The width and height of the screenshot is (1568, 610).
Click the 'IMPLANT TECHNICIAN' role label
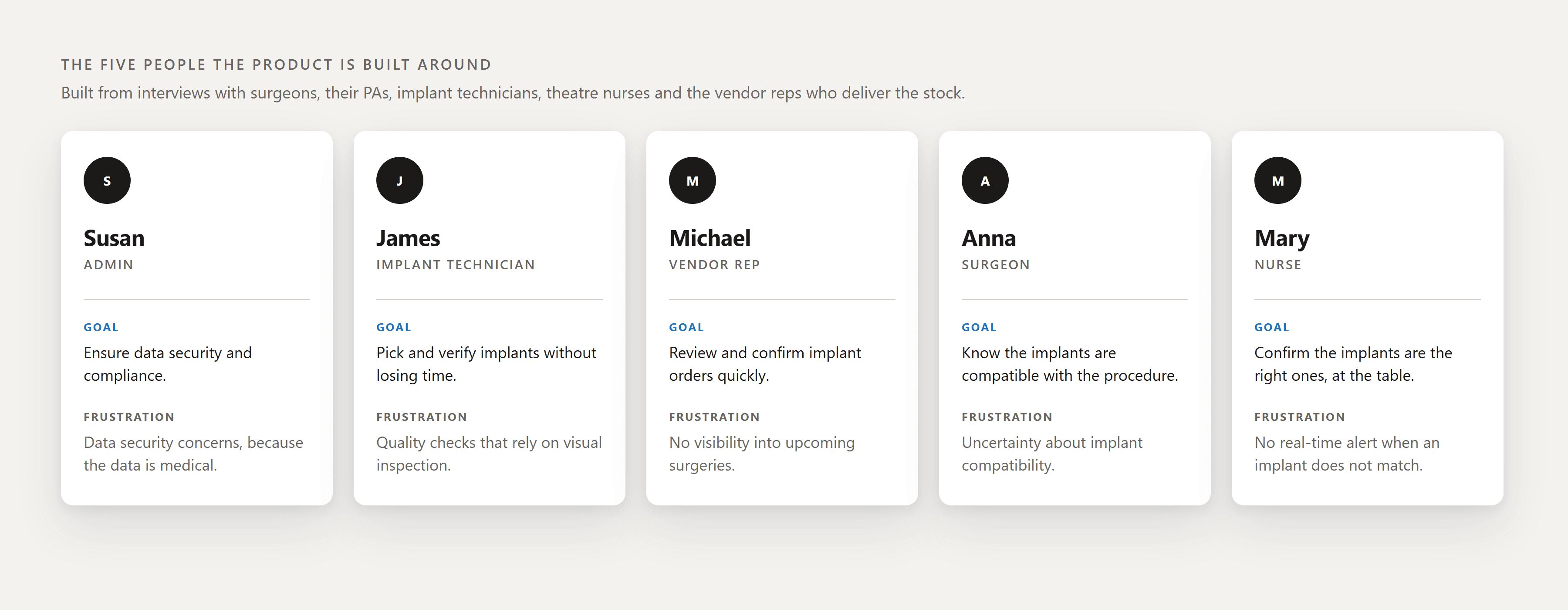pyautogui.click(x=455, y=265)
